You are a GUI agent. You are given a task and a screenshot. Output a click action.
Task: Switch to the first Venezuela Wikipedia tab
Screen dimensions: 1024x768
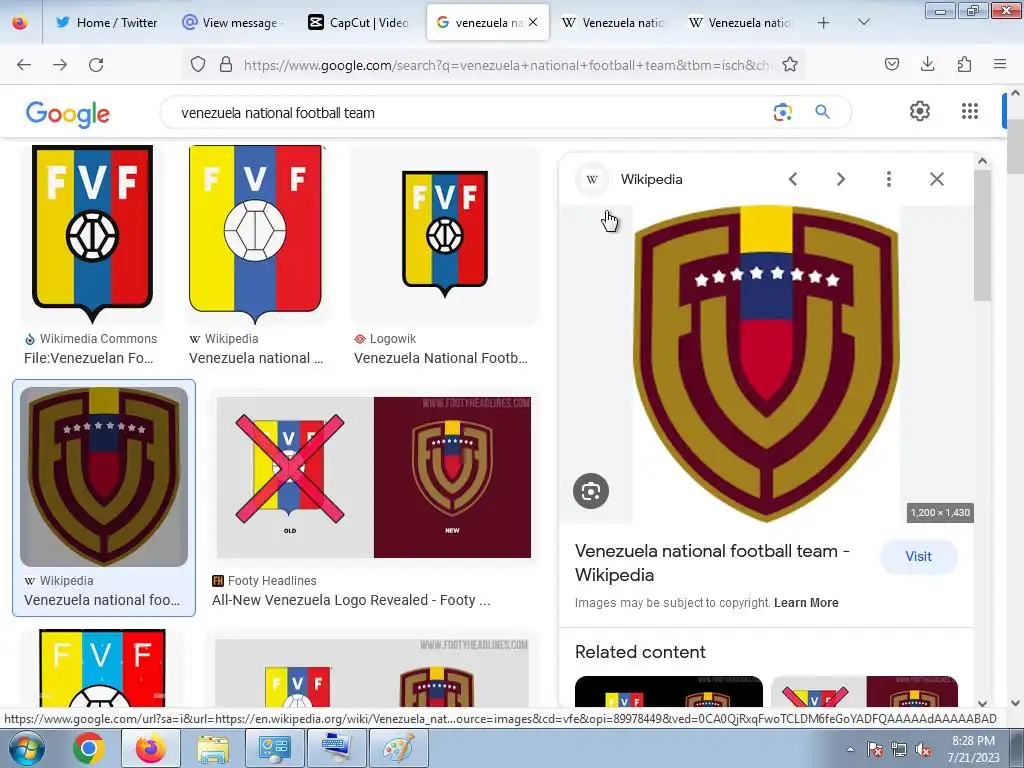[613, 23]
